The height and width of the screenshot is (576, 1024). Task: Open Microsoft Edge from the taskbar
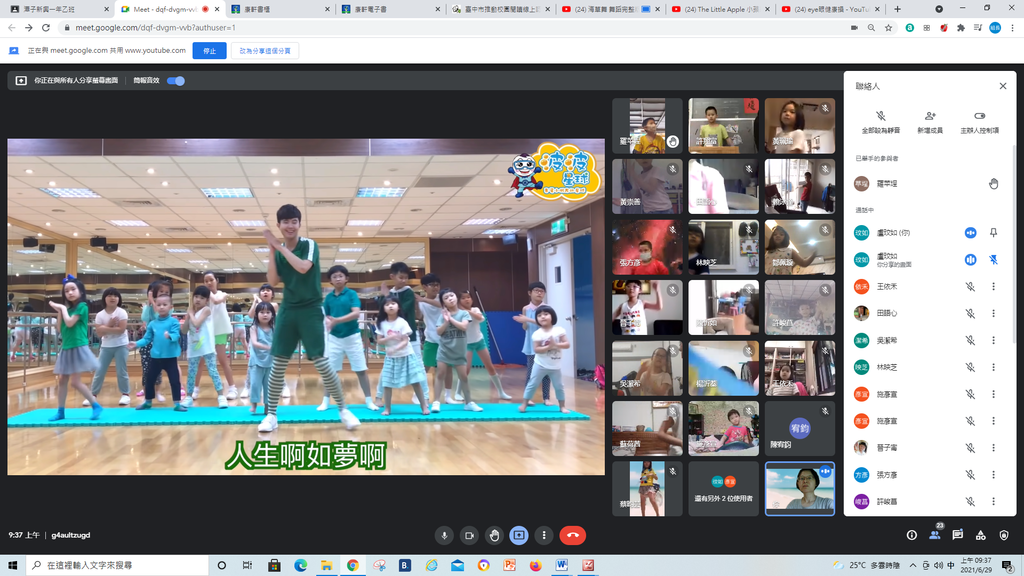(300, 566)
